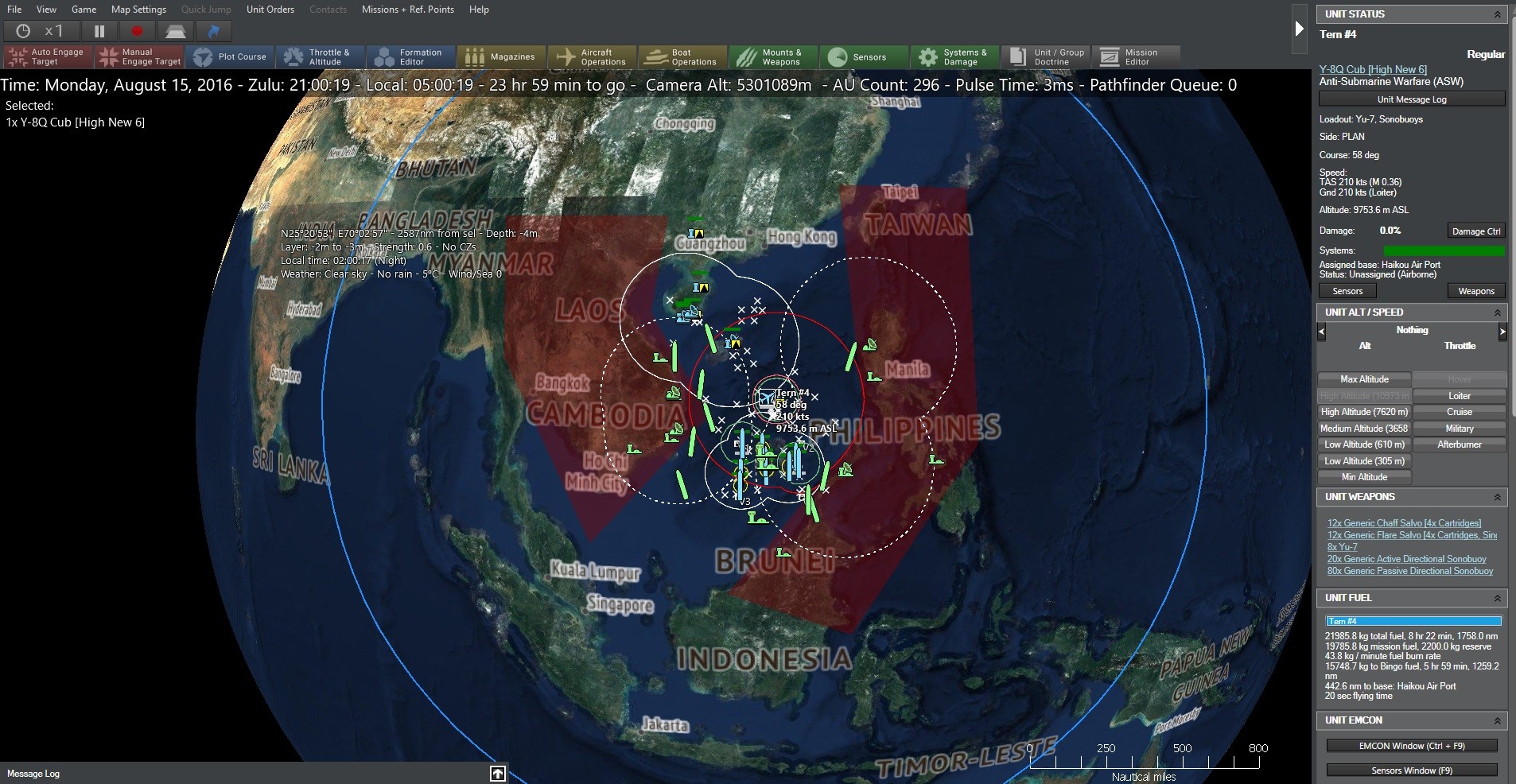The image size is (1516, 784).
Task: Open the Systems & Damage window
Action: pos(954,56)
